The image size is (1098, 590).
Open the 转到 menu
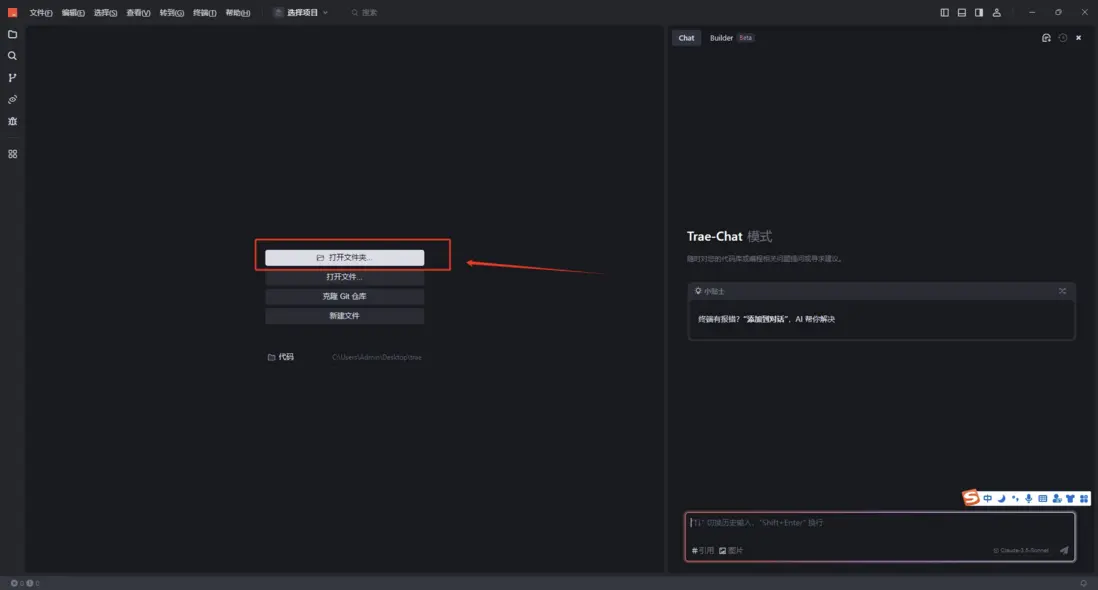click(172, 13)
